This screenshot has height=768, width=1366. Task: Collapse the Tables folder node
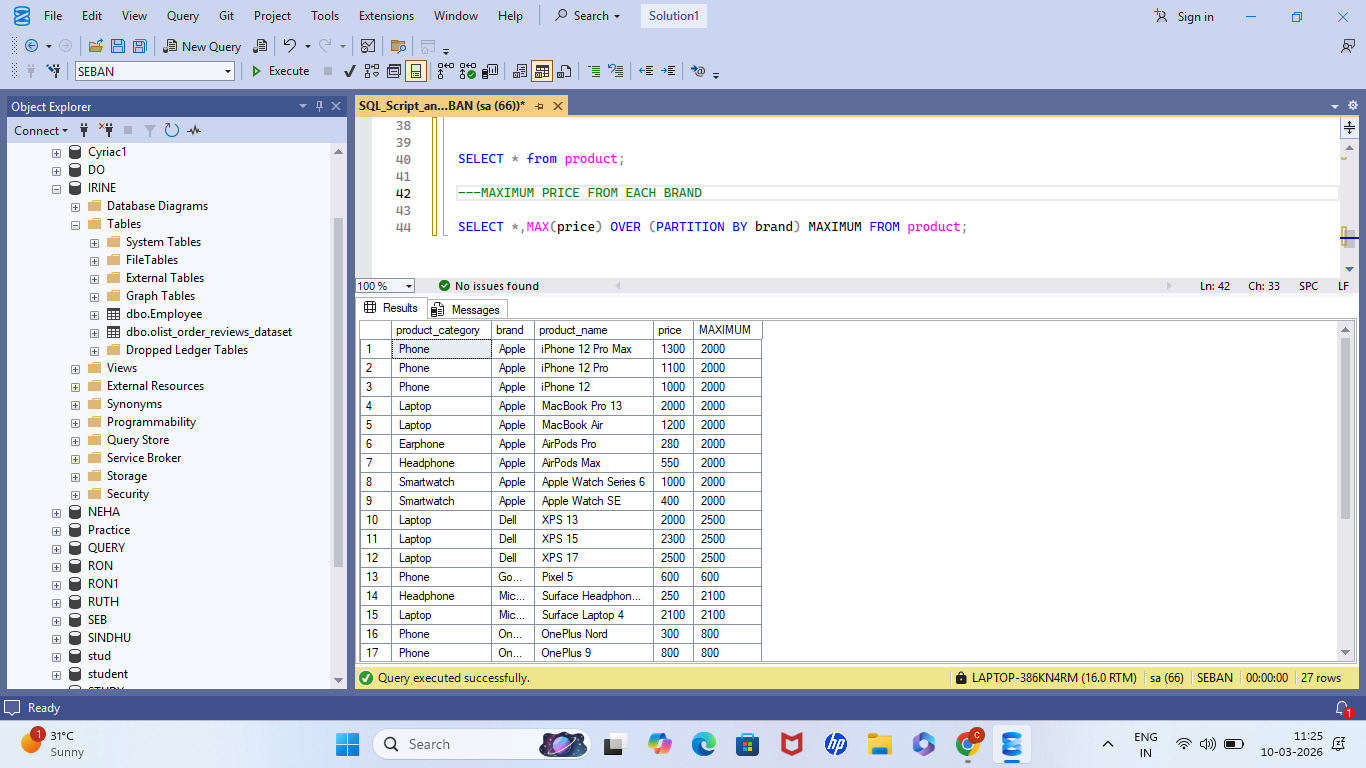[76, 224]
